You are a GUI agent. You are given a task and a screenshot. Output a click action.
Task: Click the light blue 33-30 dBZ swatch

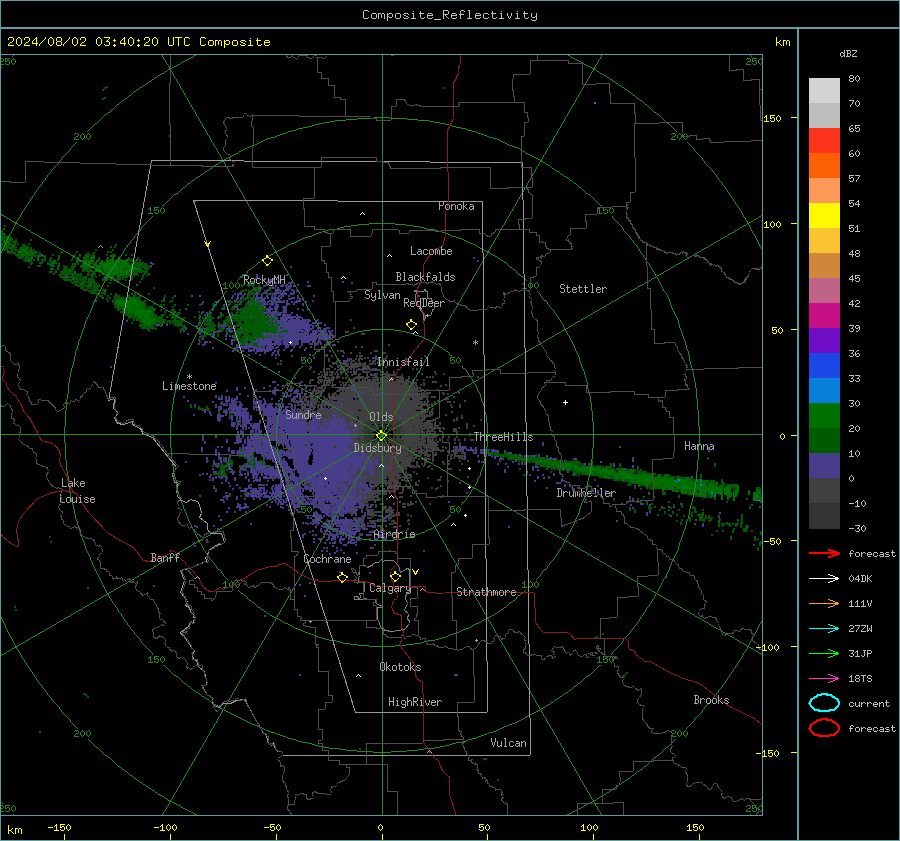coord(824,390)
